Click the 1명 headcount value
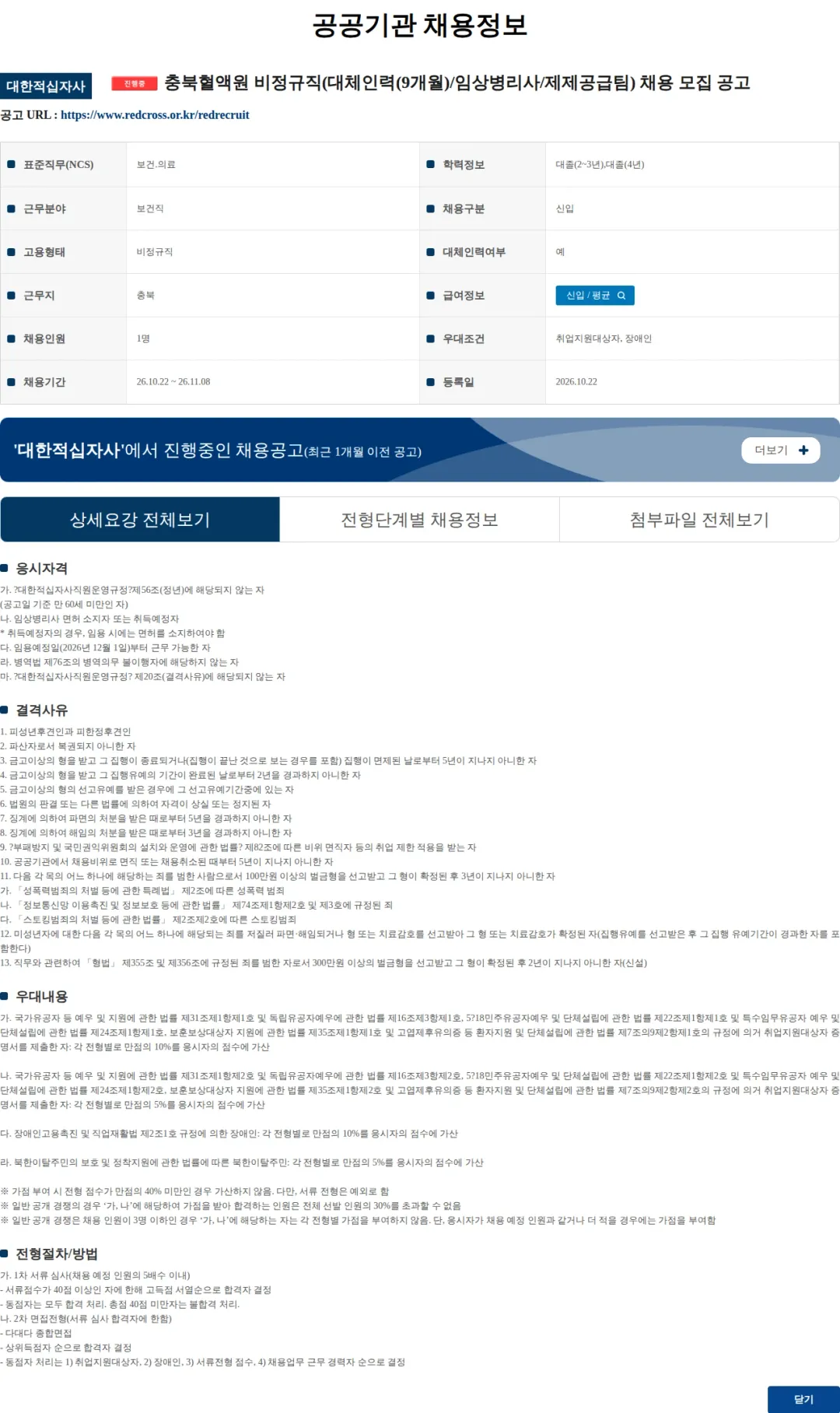This screenshot has height=1413, width=840. (x=143, y=339)
